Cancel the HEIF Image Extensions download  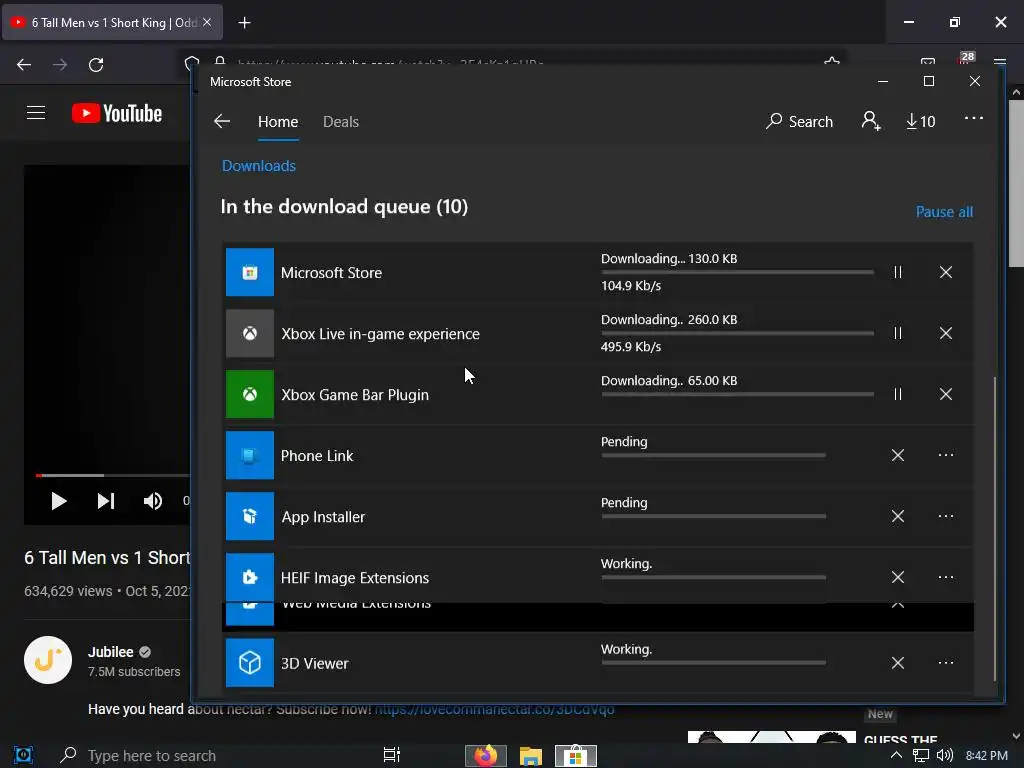(898, 577)
